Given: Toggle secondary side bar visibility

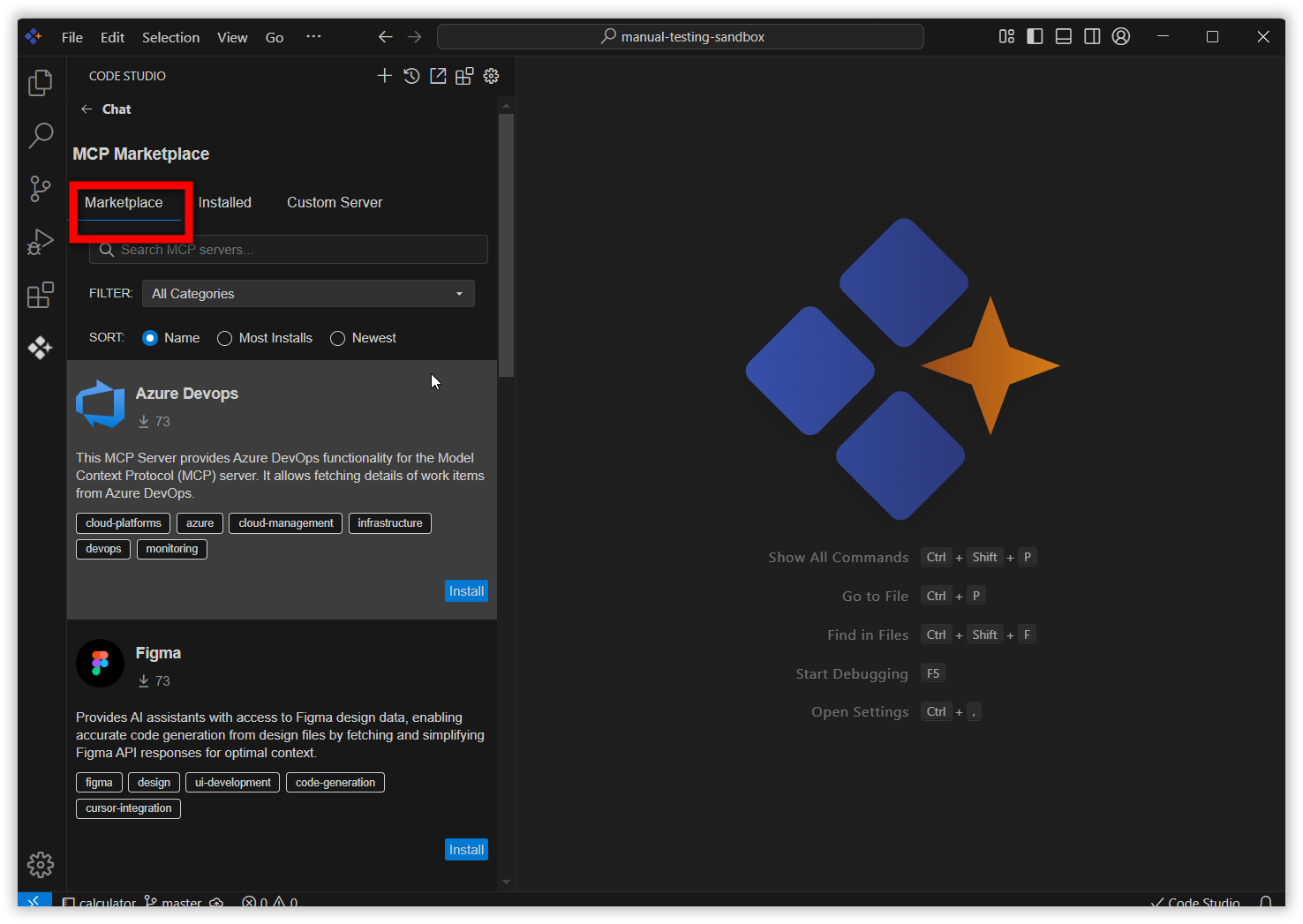Looking at the screenshot, I should point(1092,36).
